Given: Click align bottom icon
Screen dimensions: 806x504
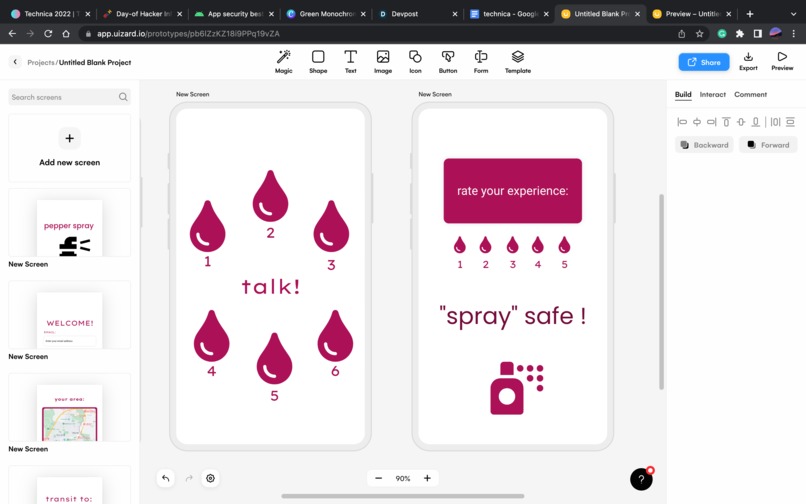Looking at the screenshot, I should coord(756,122).
